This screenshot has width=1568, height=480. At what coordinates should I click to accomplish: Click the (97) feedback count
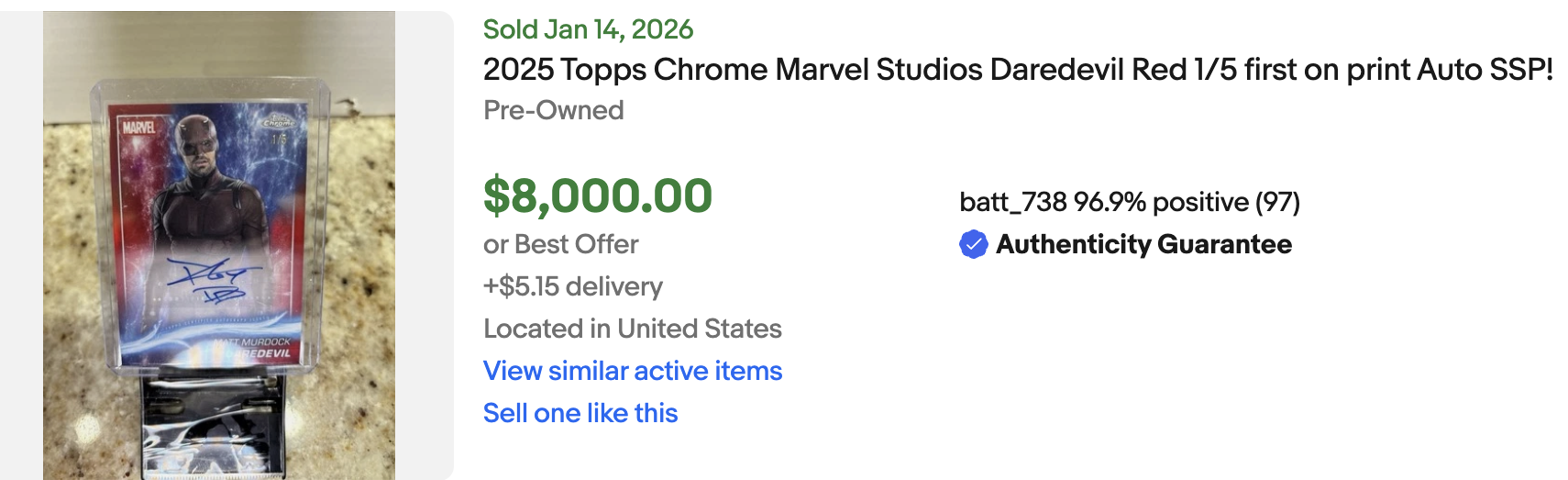[1277, 202]
